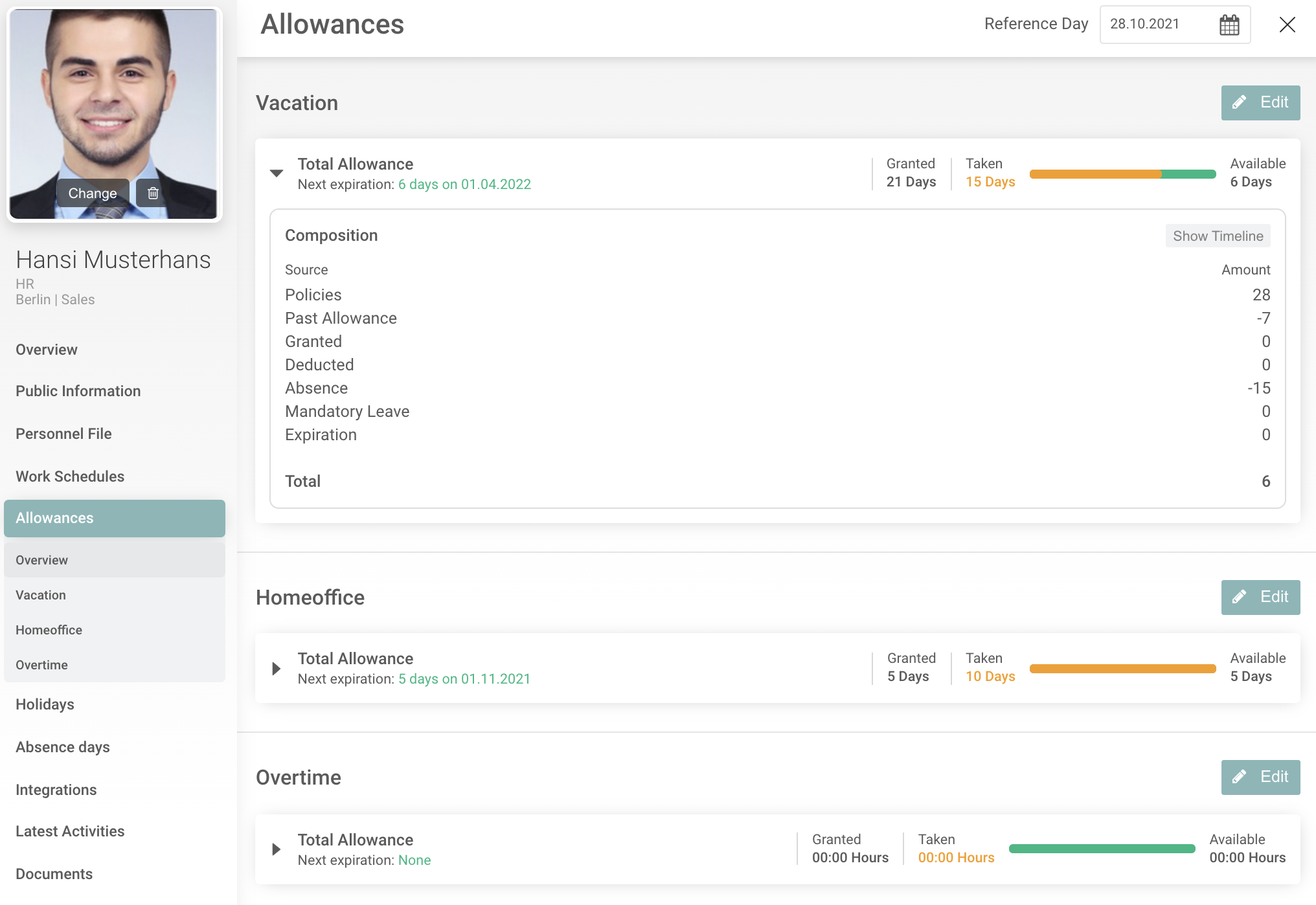Select Overtime sub-item under Allowances
Image resolution: width=1316 pixels, height=905 pixels.
pos(41,665)
